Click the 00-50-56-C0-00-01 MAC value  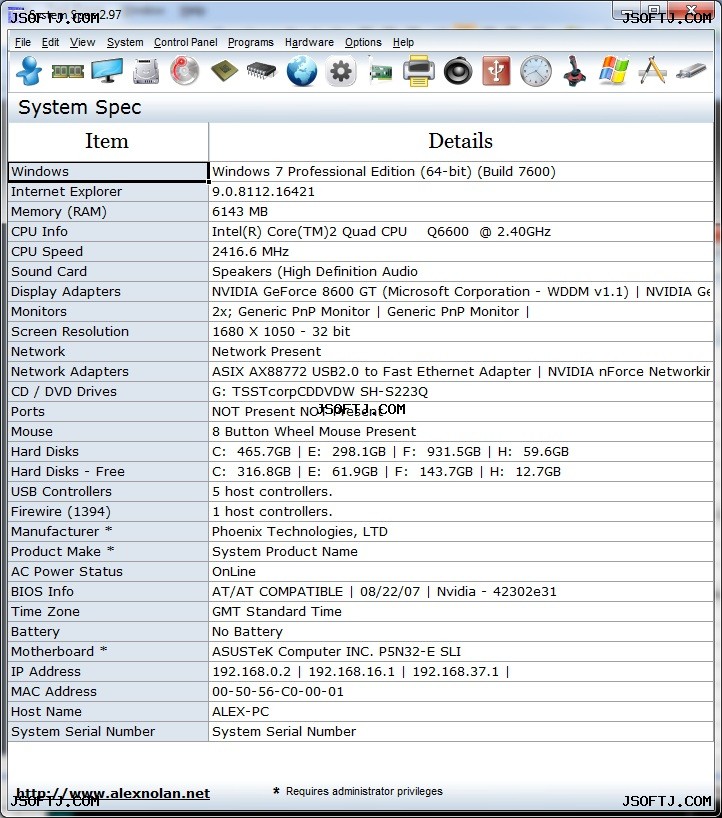pos(278,691)
